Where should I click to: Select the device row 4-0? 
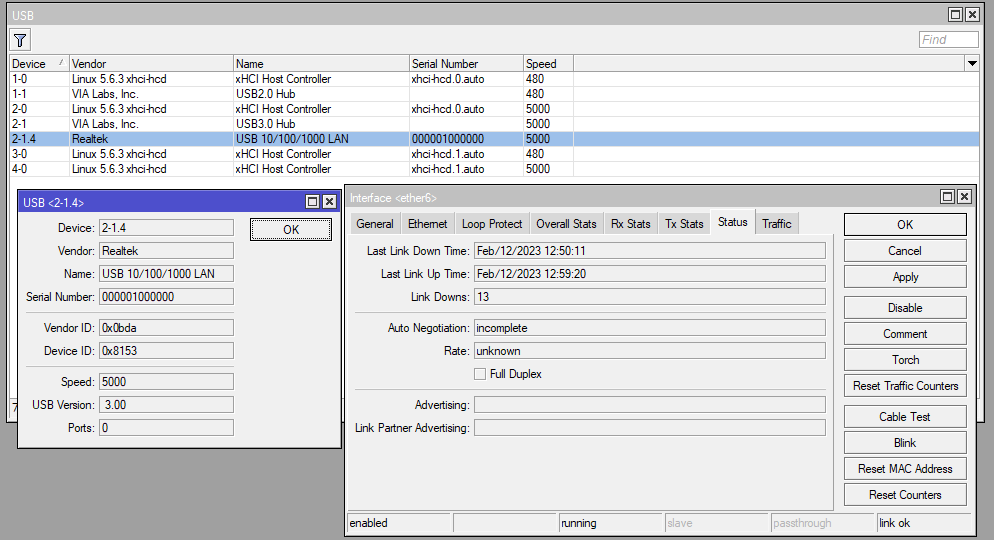coord(494,169)
